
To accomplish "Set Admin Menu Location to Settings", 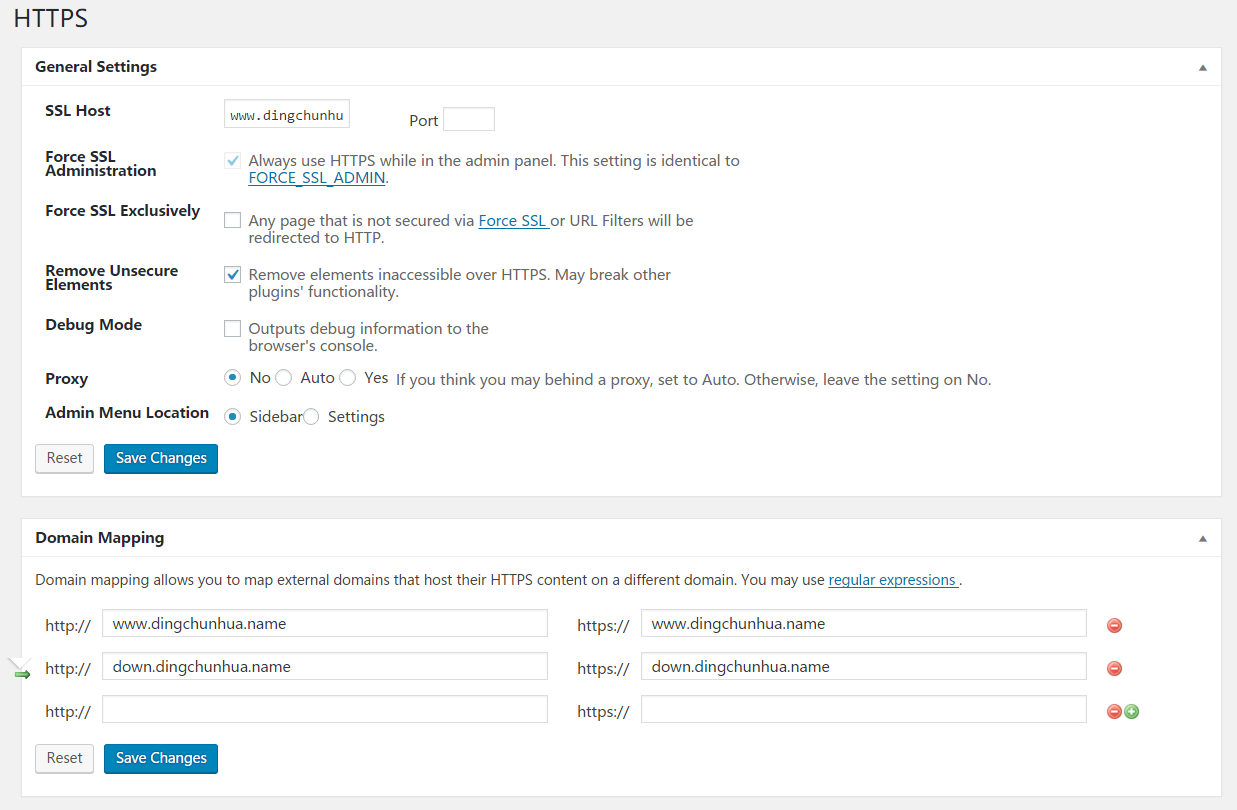I will point(311,417).
